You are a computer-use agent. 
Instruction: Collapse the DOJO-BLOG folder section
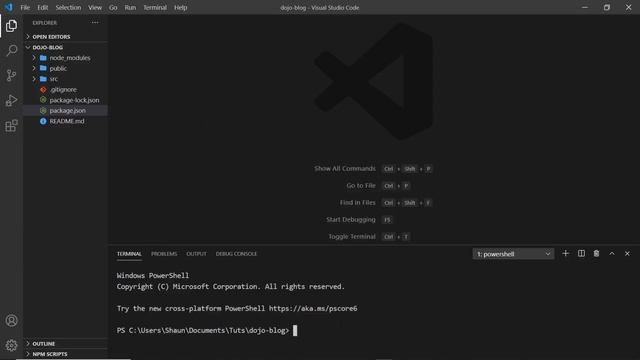point(65,47)
